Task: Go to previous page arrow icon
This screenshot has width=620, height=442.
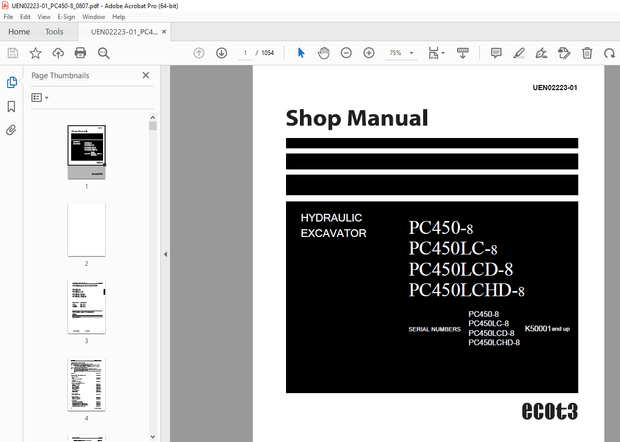Action: pos(199,53)
